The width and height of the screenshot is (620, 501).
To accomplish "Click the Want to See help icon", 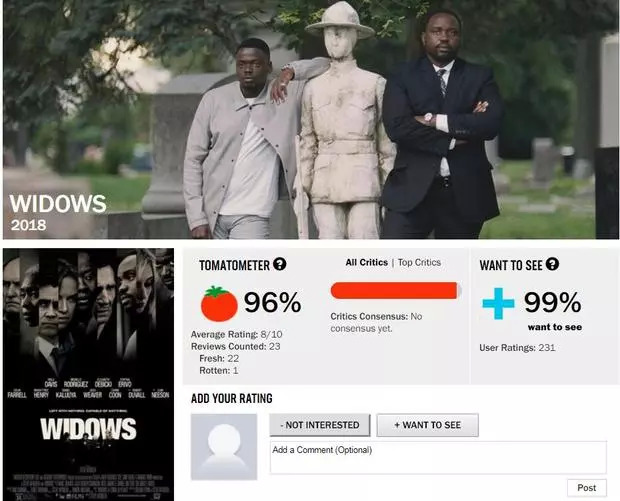I will (x=552, y=264).
